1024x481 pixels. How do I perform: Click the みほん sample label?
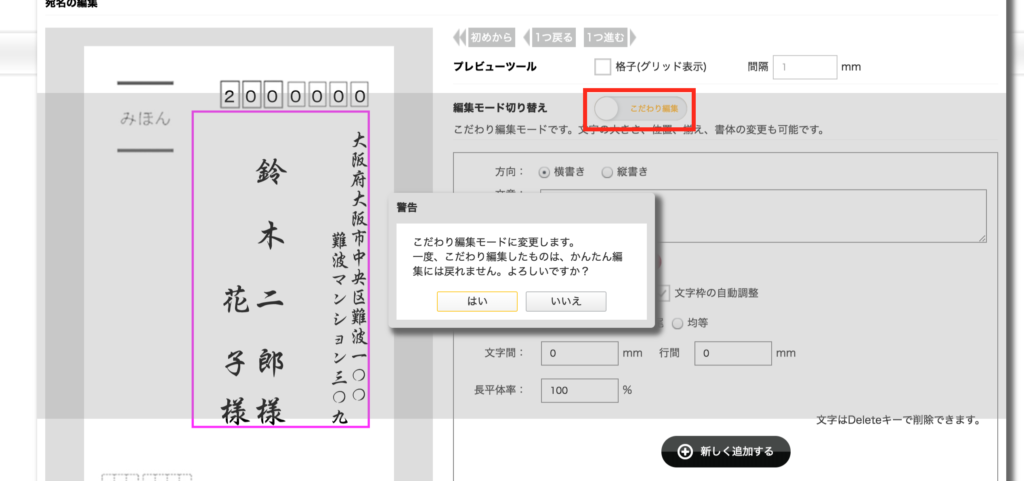pos(145,119)
